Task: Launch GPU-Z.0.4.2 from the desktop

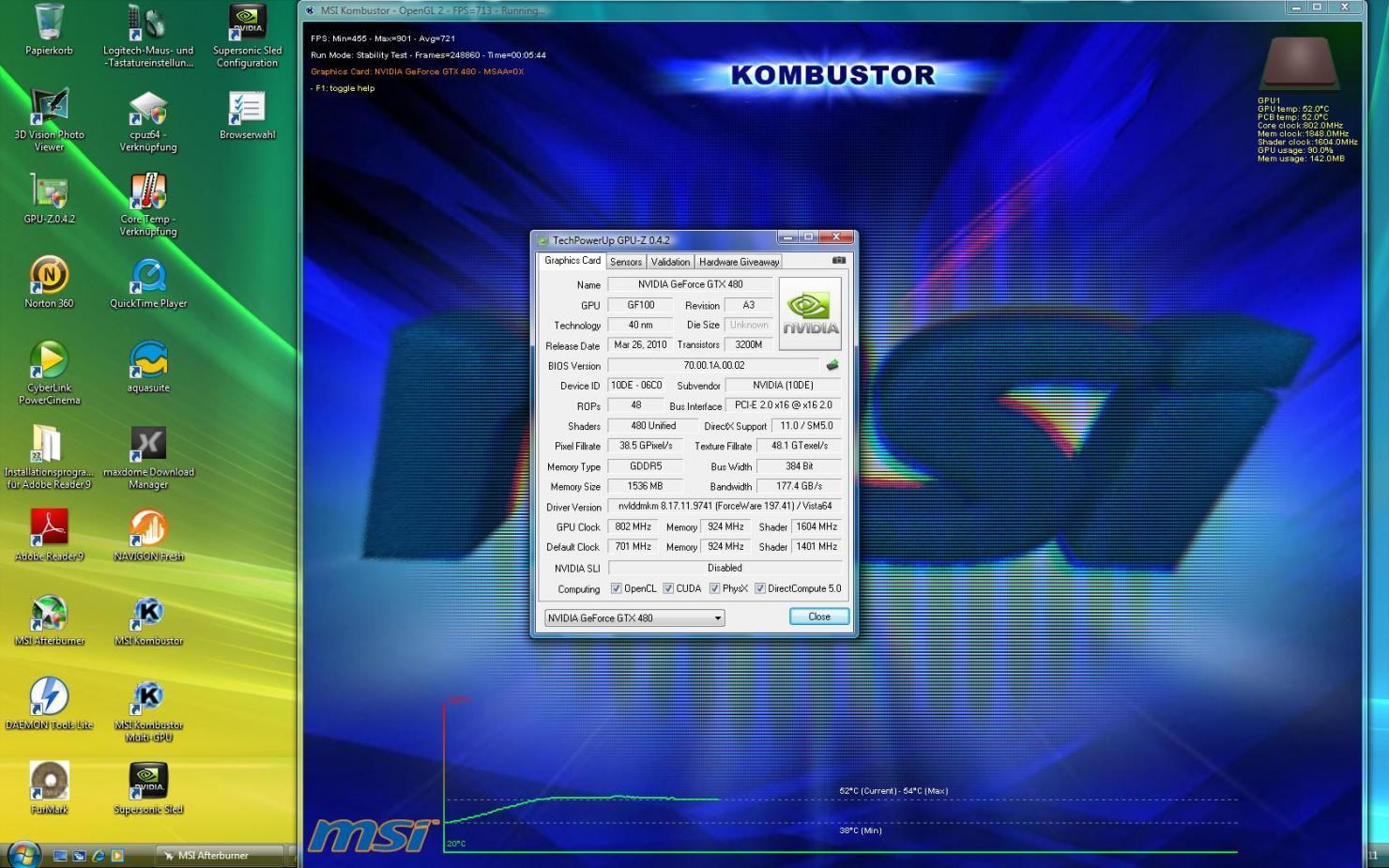Action: [49, 198]
